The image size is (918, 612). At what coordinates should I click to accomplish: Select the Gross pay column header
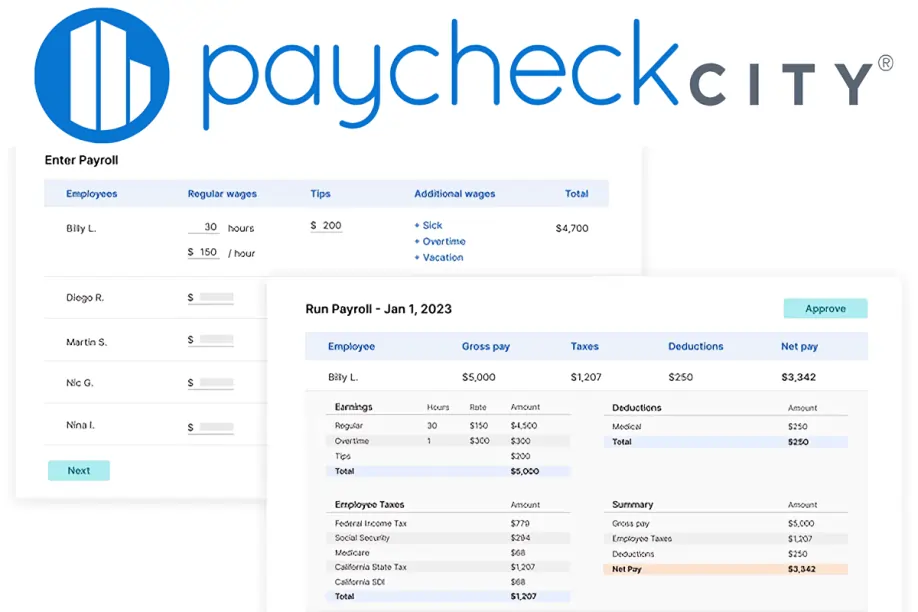tap(486, 346)
